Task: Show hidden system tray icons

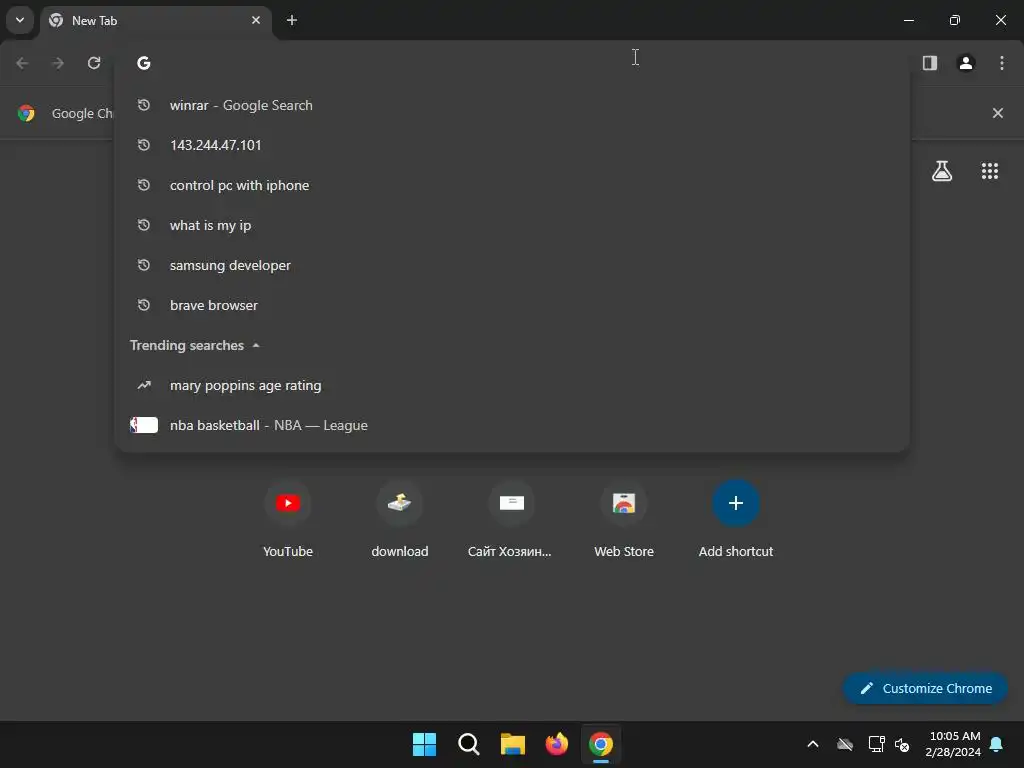Action: (812, 744)
